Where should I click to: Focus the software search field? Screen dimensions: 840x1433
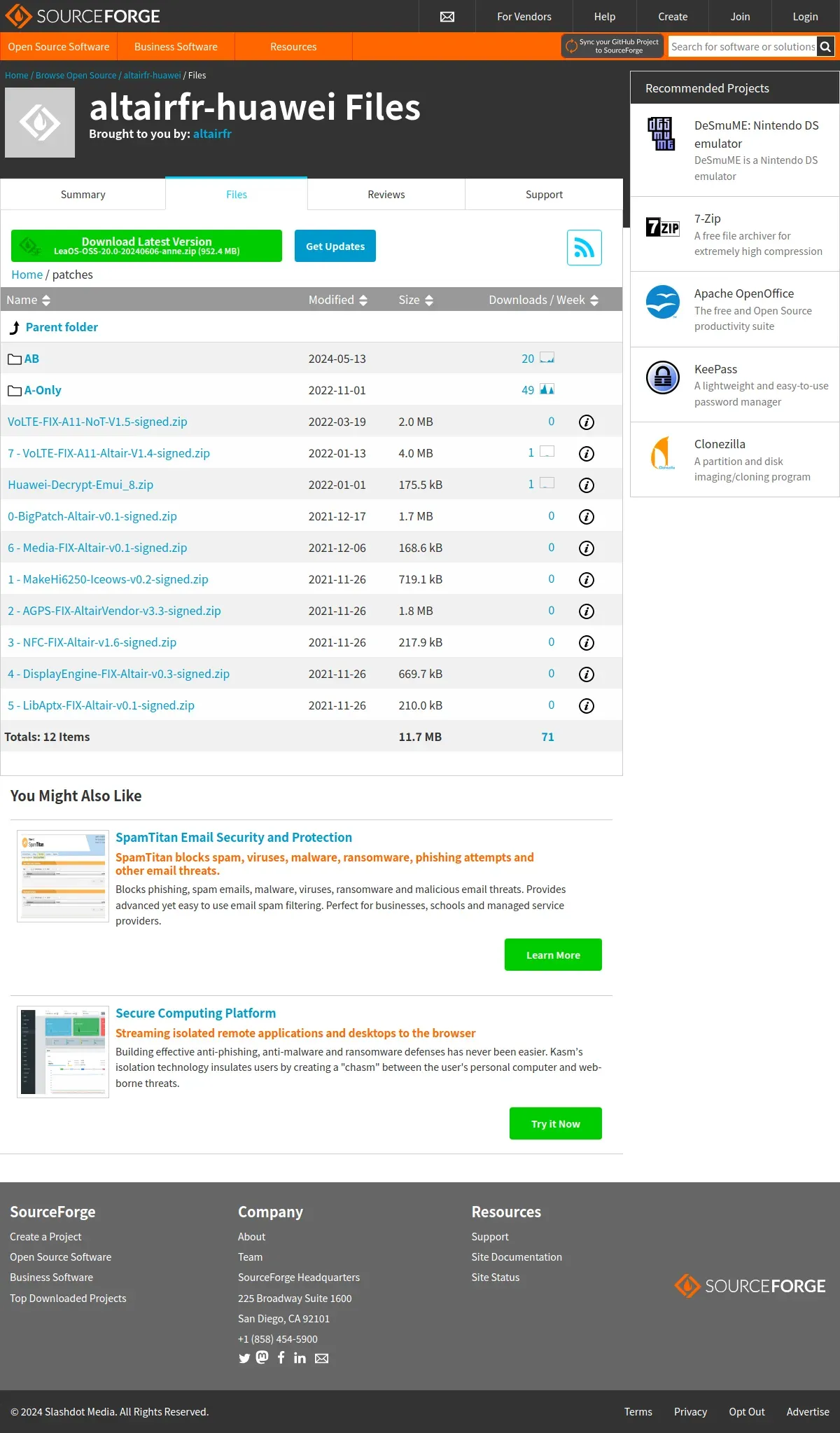(743, 47)
